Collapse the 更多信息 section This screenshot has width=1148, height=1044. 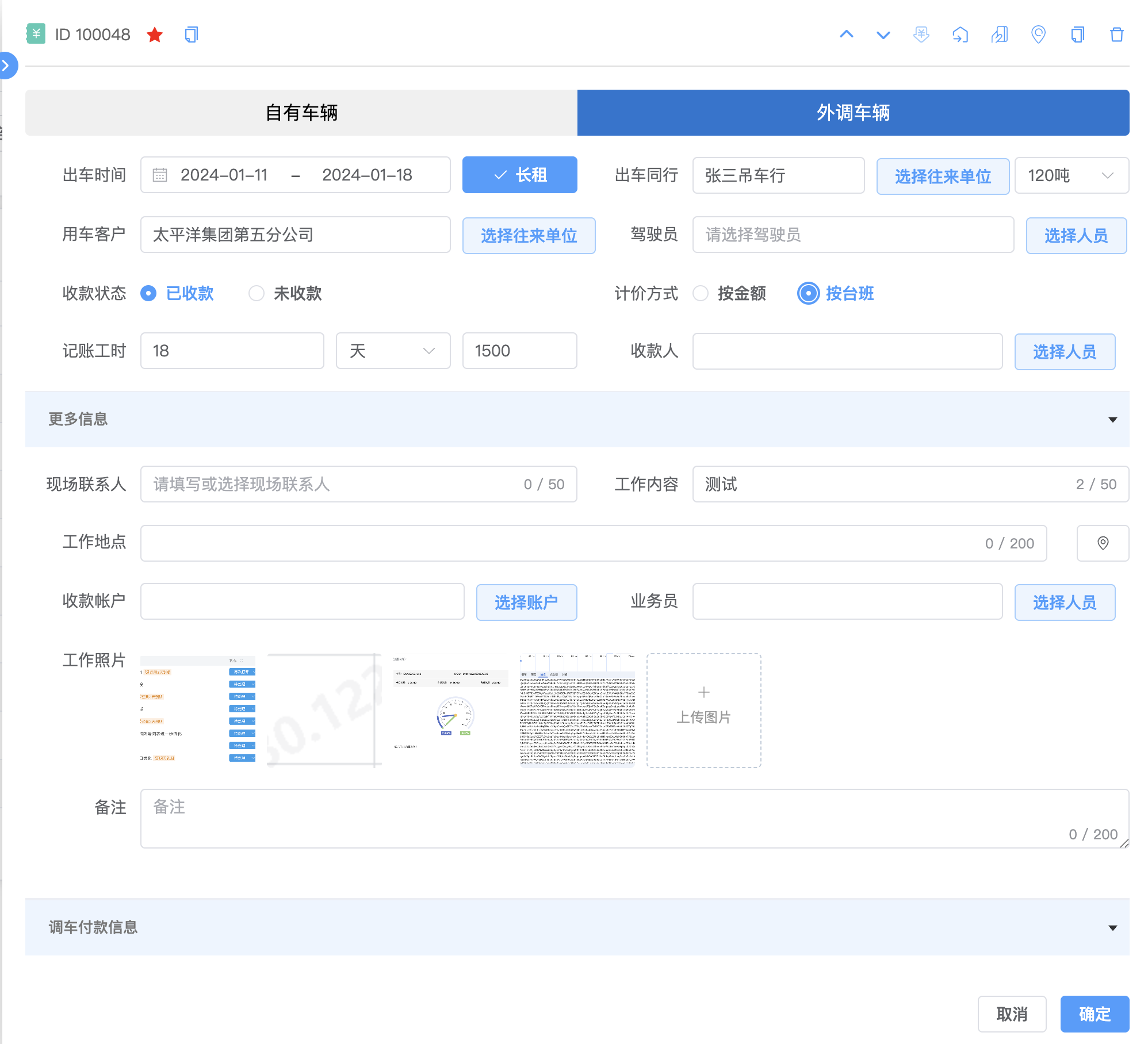[x=1113, y=420]
